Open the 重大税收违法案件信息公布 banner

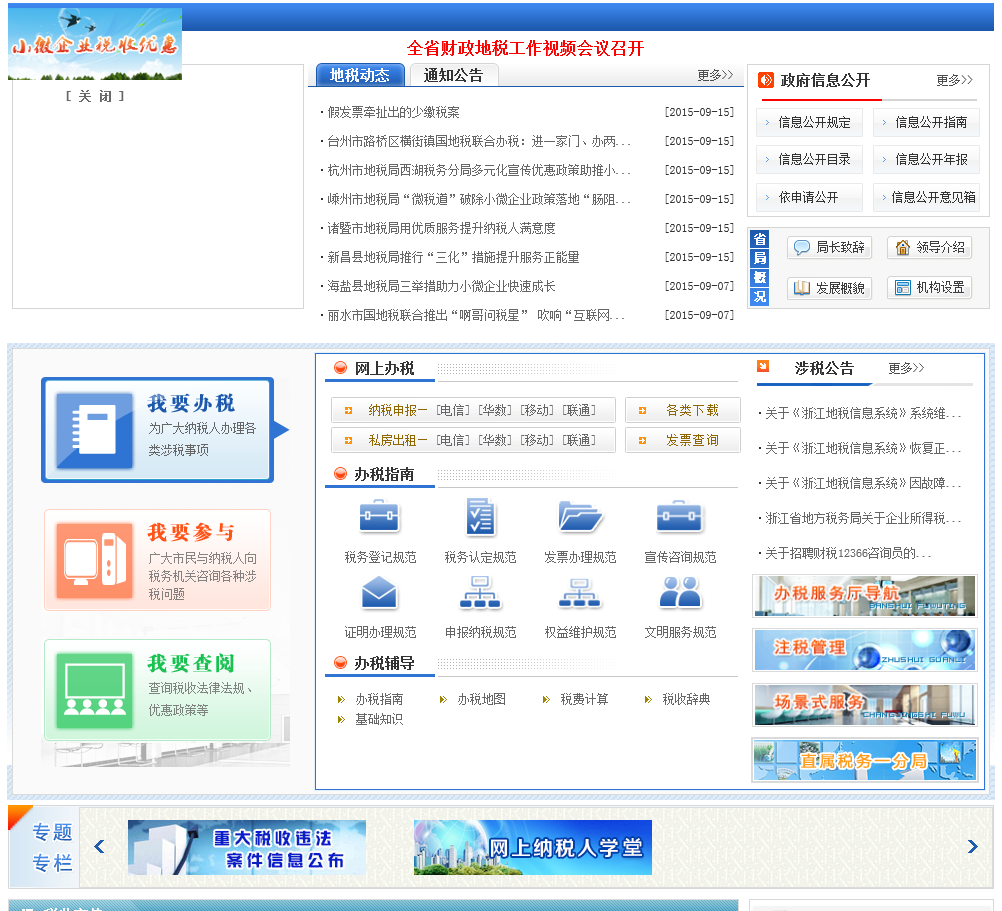coord(247,847)
